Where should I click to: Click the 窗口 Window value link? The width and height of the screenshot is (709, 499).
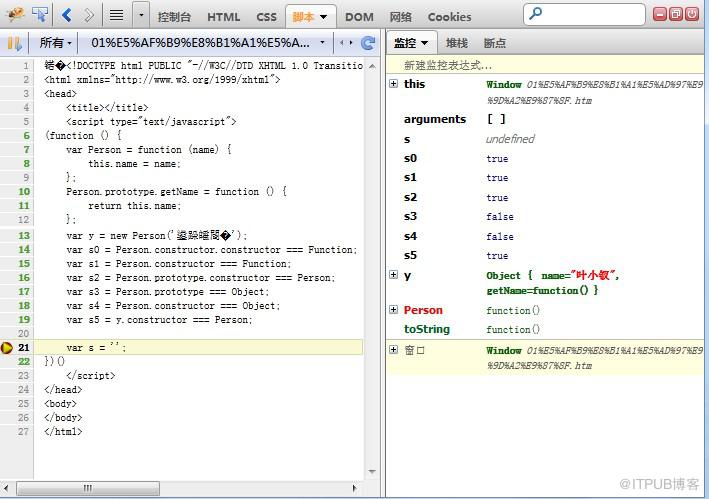595,358
